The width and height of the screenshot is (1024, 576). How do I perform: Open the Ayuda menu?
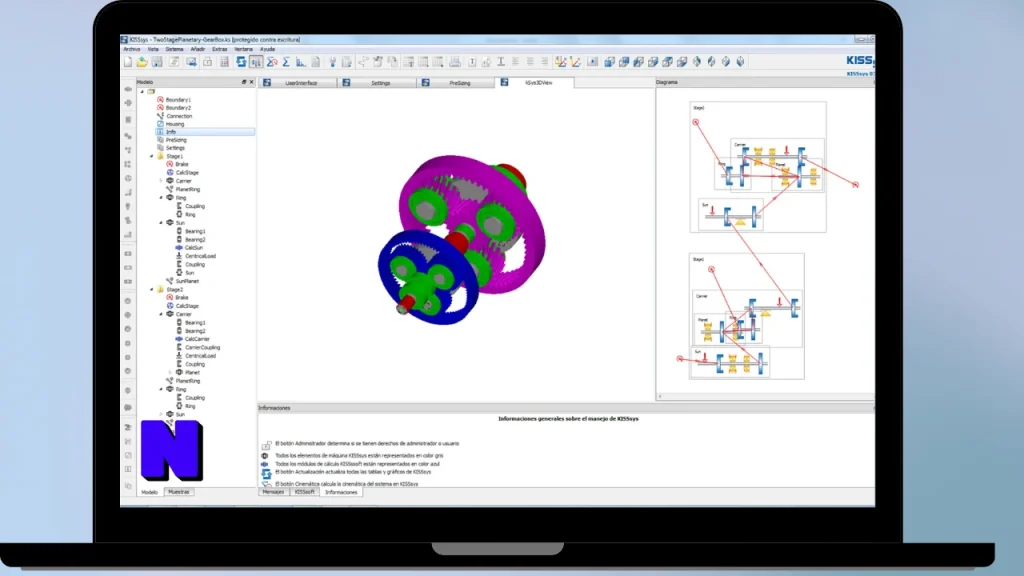[268, 49]
